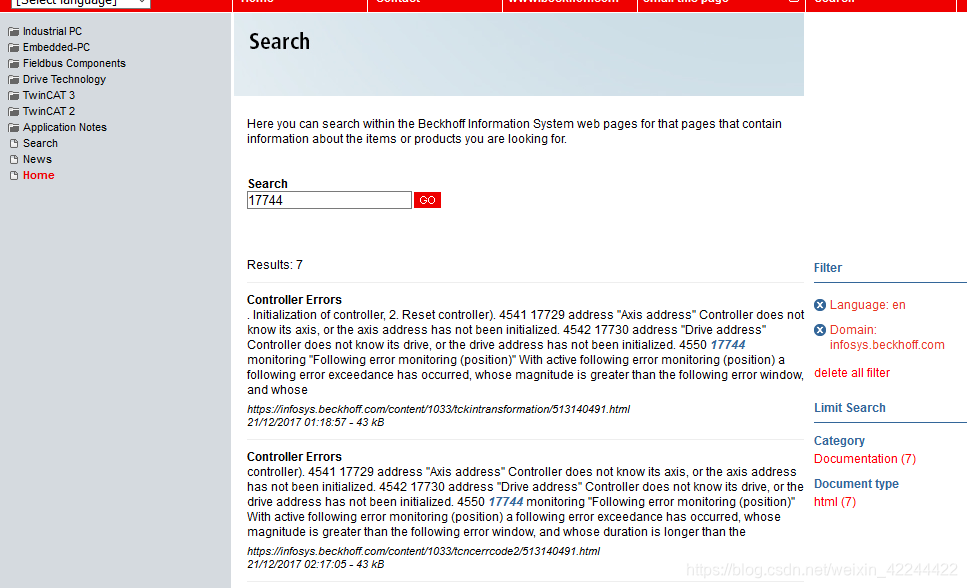
Task: Click the red GO button
Action: click(427, 200)
